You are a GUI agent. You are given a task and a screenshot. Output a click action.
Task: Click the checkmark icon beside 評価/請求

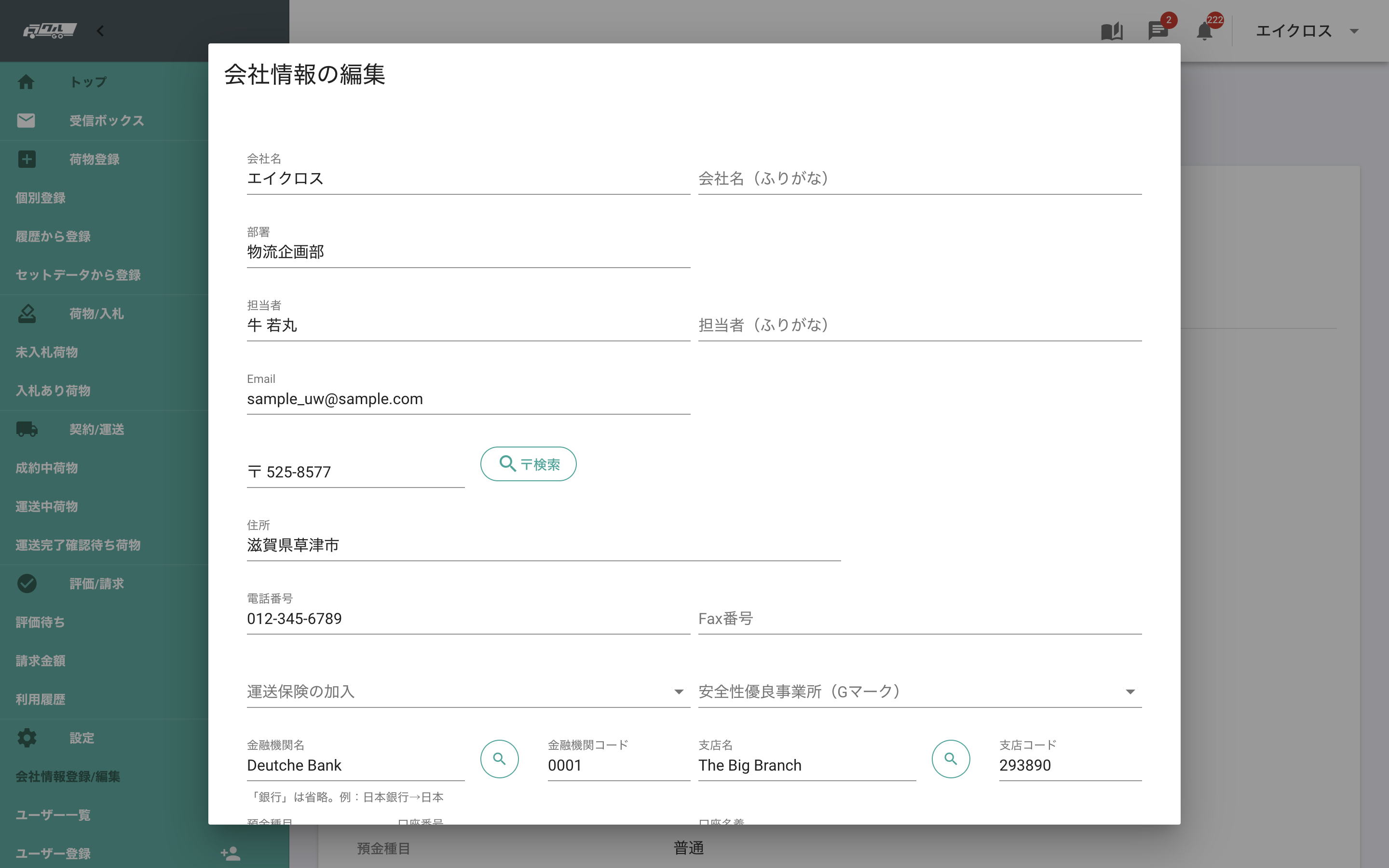[27, 583]
